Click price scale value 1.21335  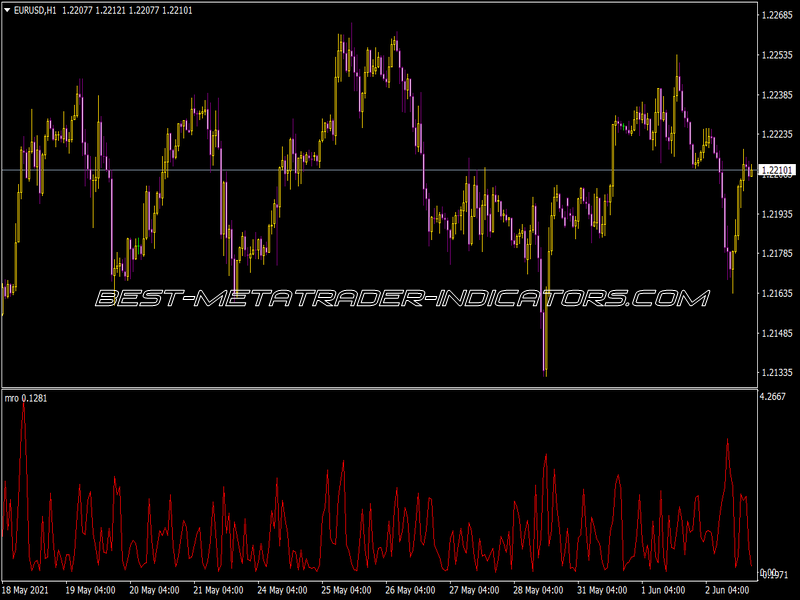coord(777,372)
